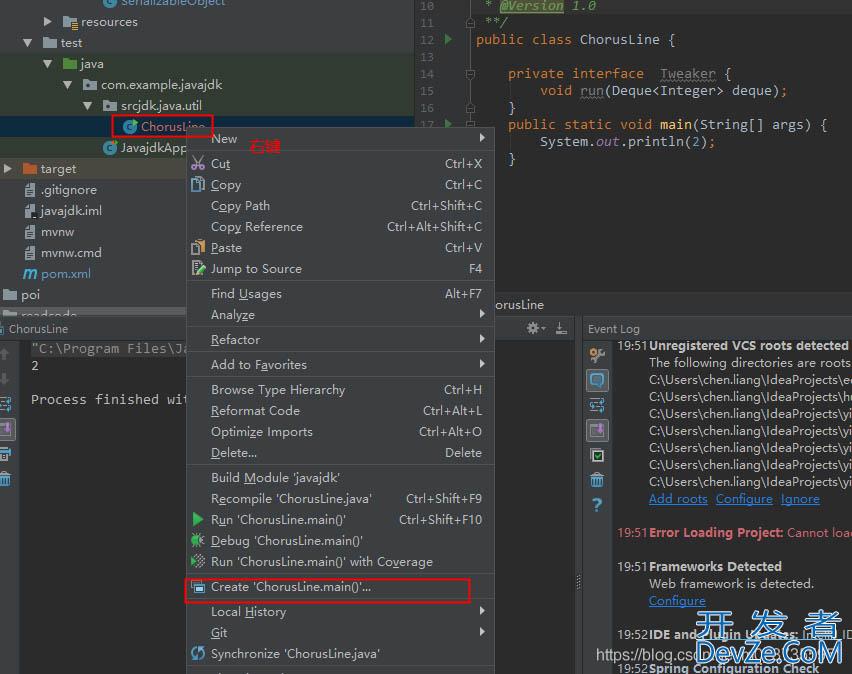
Task: Open the Refactor submenu arrow
Action: pyautogui.click(x=482, y=339)
